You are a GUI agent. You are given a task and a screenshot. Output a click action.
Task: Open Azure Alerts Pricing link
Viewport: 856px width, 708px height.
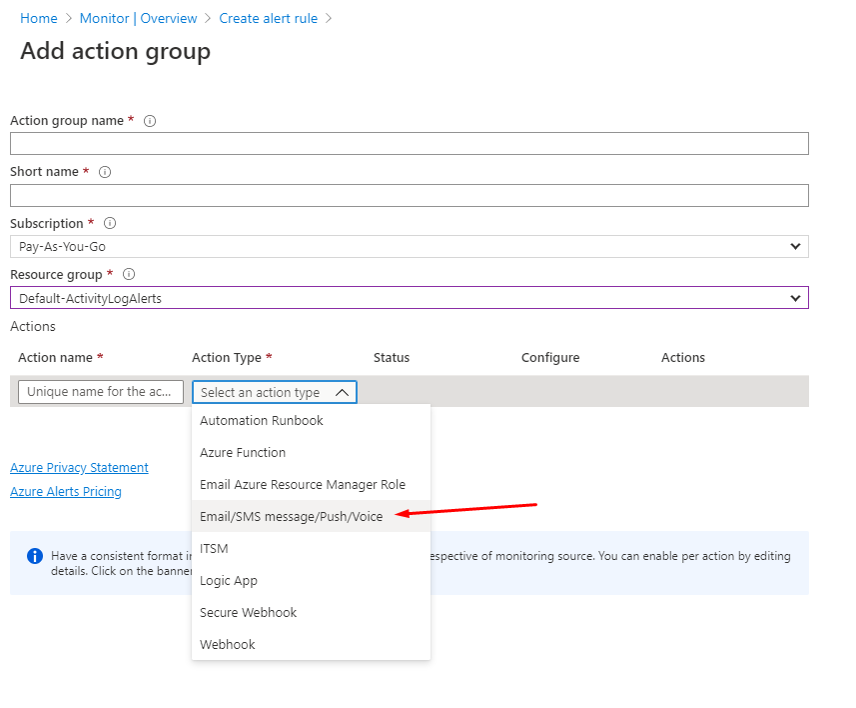[66, 492]
